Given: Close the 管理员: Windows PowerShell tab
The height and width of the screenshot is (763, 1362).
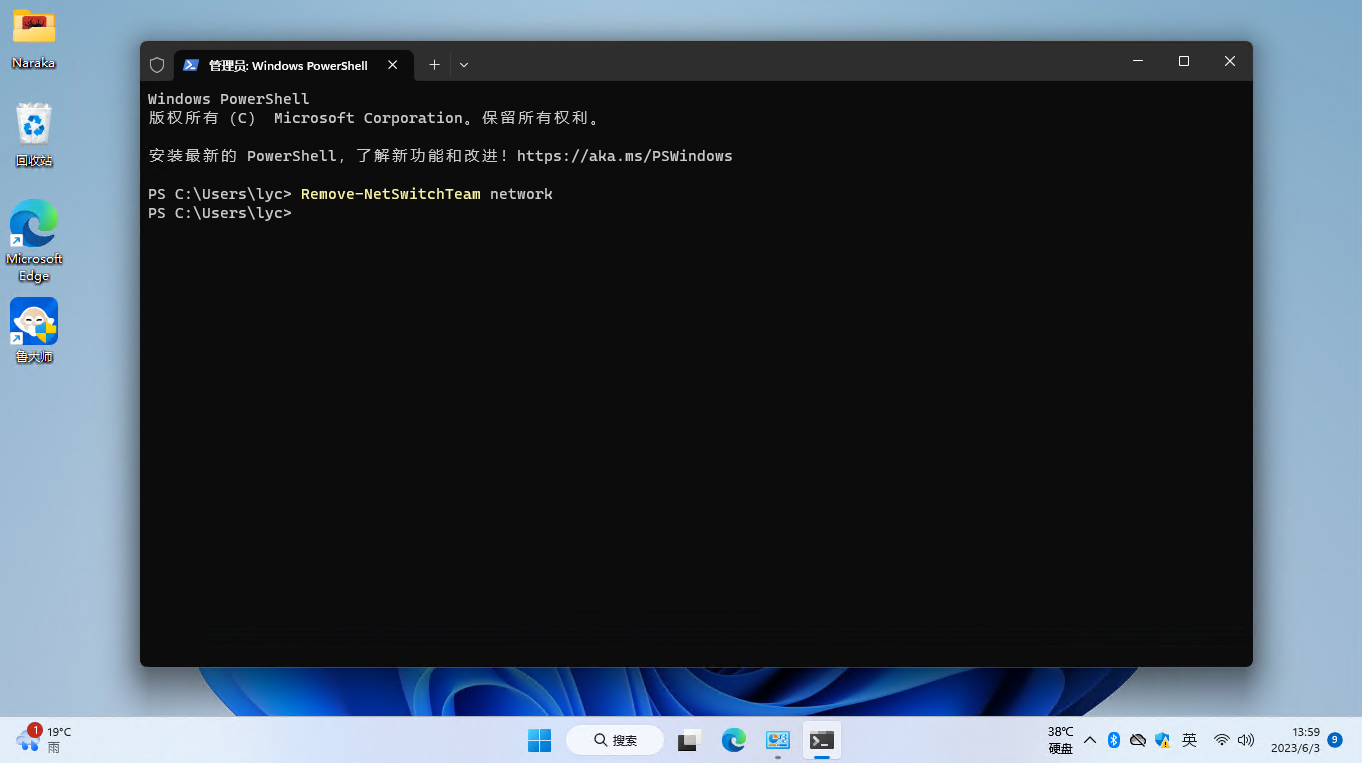Looking at the screenshot, I should pyautogui.click(x=393, y=65).
